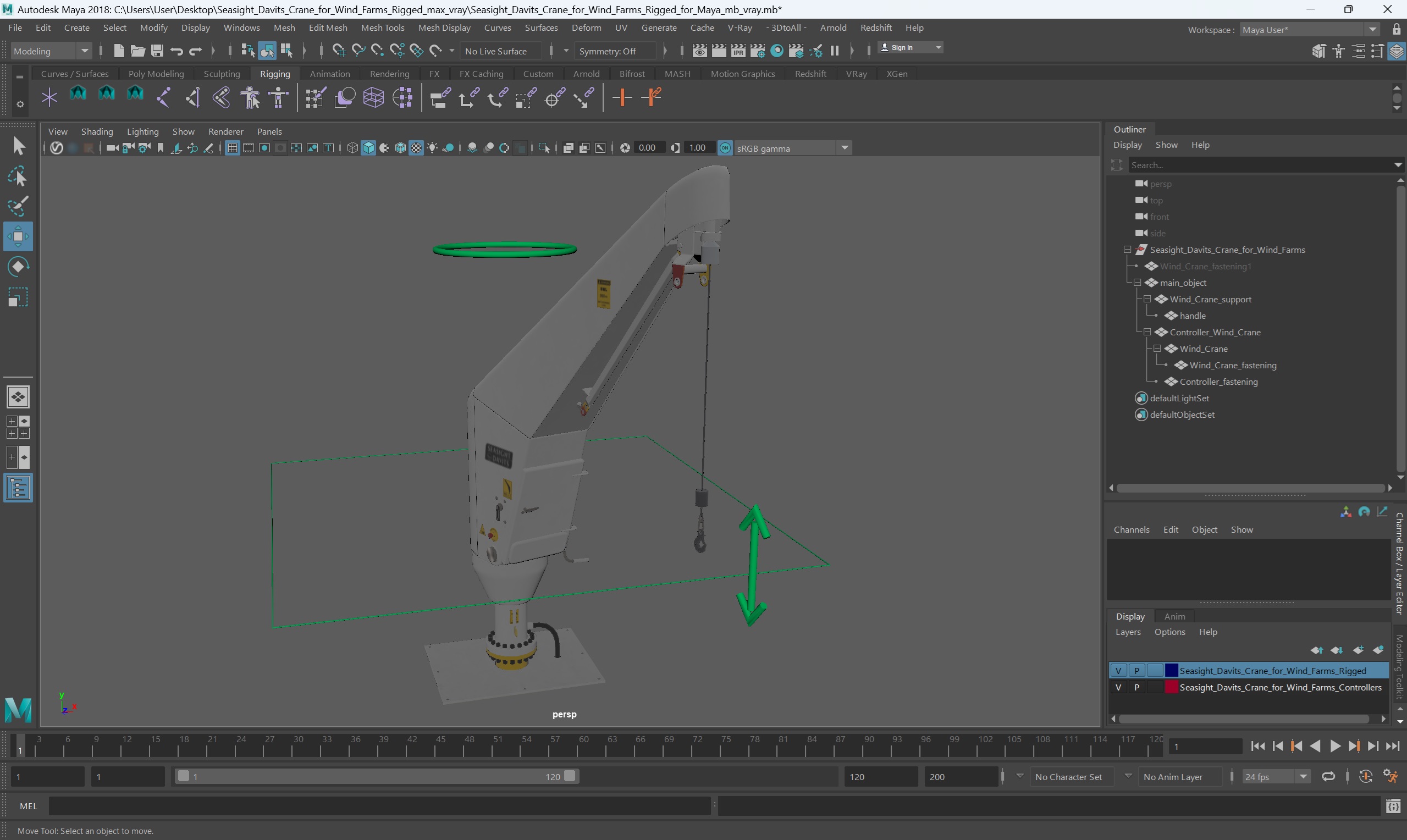The height and width of the screenshot is (840, 1407).
Task: Click the Redo arrow icon
Action: pyautogui.click(x=196, y=51)
